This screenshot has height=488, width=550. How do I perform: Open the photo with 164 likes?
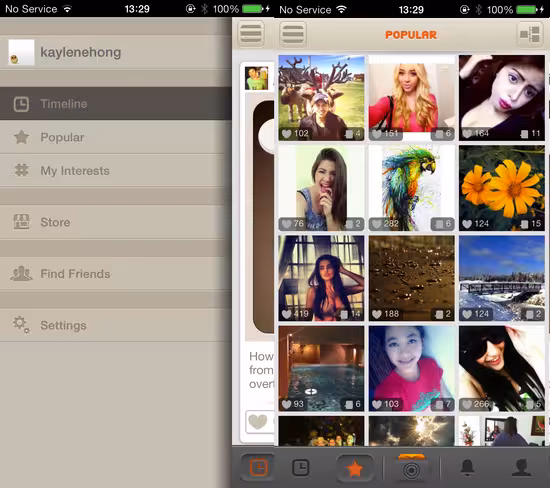502,98
